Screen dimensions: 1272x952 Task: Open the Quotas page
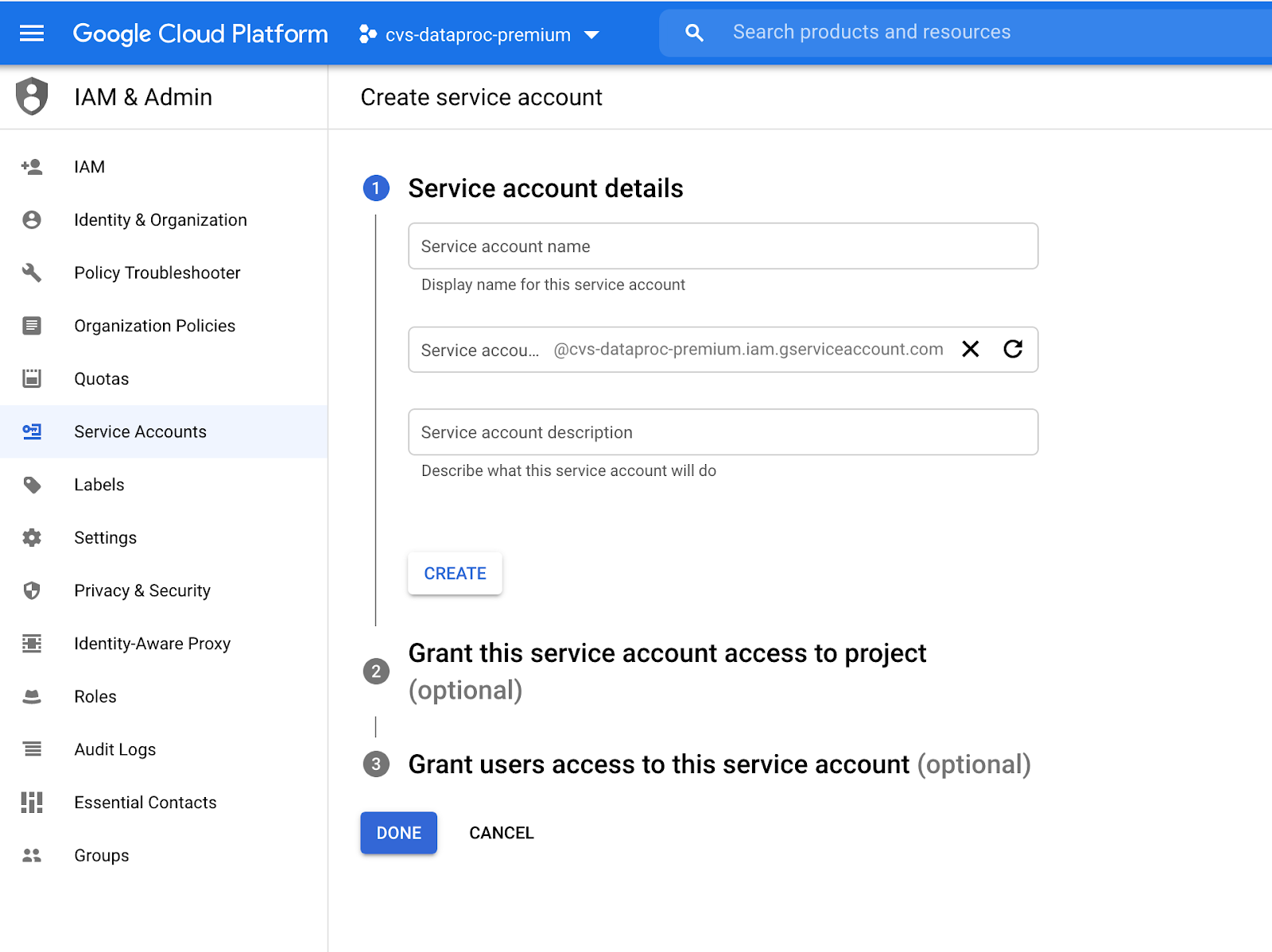tap(164, 379)
